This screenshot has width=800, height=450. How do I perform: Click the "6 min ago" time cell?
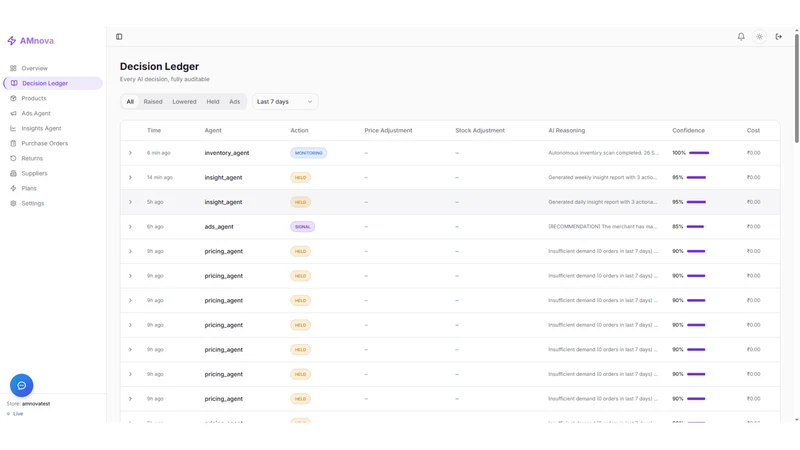point(159,153)
